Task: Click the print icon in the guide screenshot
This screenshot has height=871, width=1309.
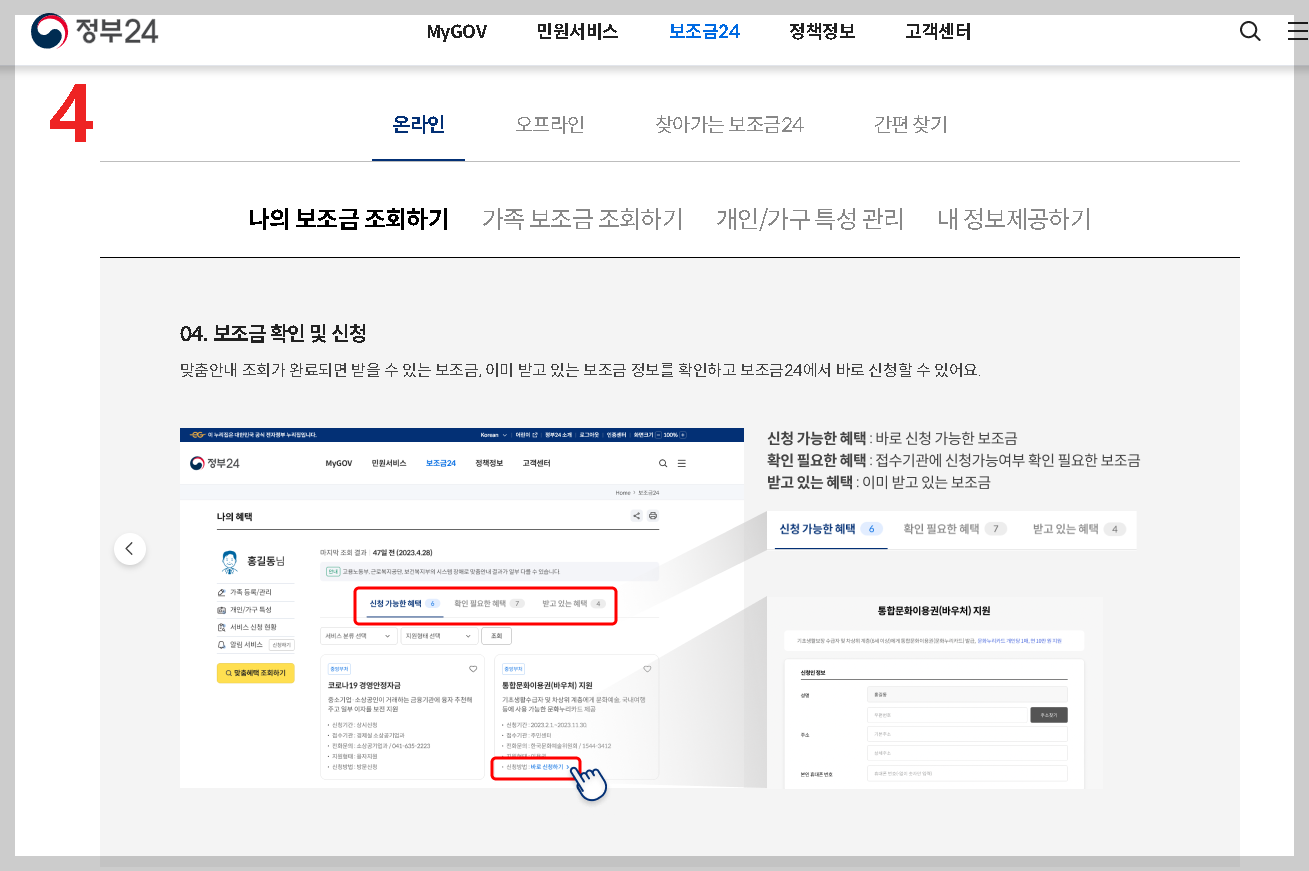Action: pos(653,516)
